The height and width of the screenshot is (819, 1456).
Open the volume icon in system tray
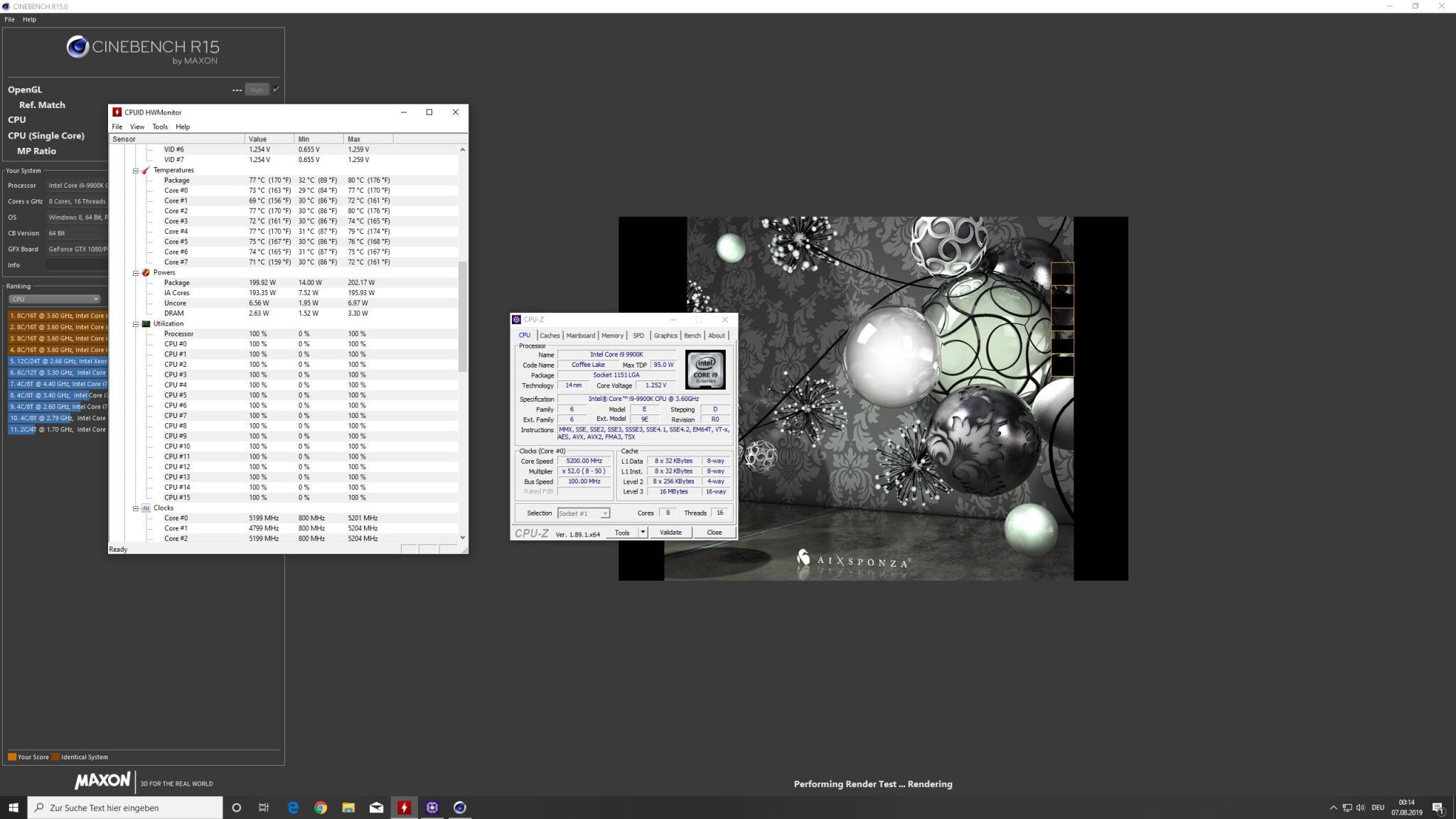(1361, 808)
